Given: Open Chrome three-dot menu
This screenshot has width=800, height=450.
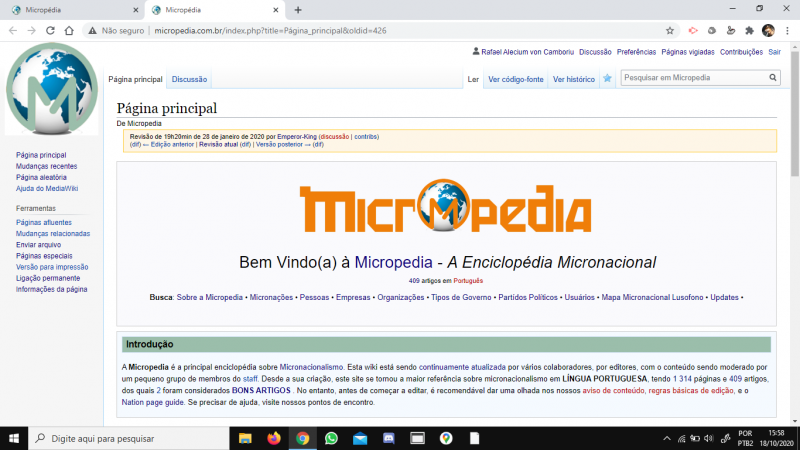Looking at the screenshot, I should 787,31.
